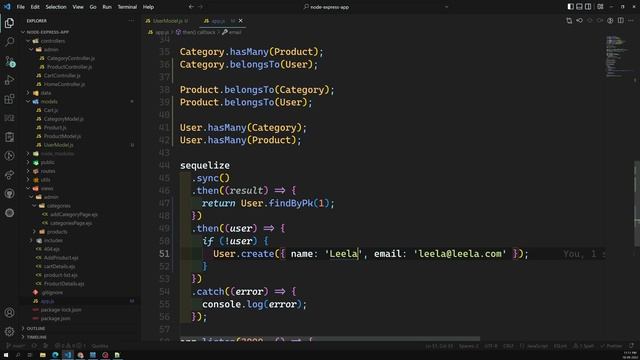The height and width of the screenshot is (360, 640).
Task: Open the editor's more actions ellipsis
Action: tap(631, 20)
